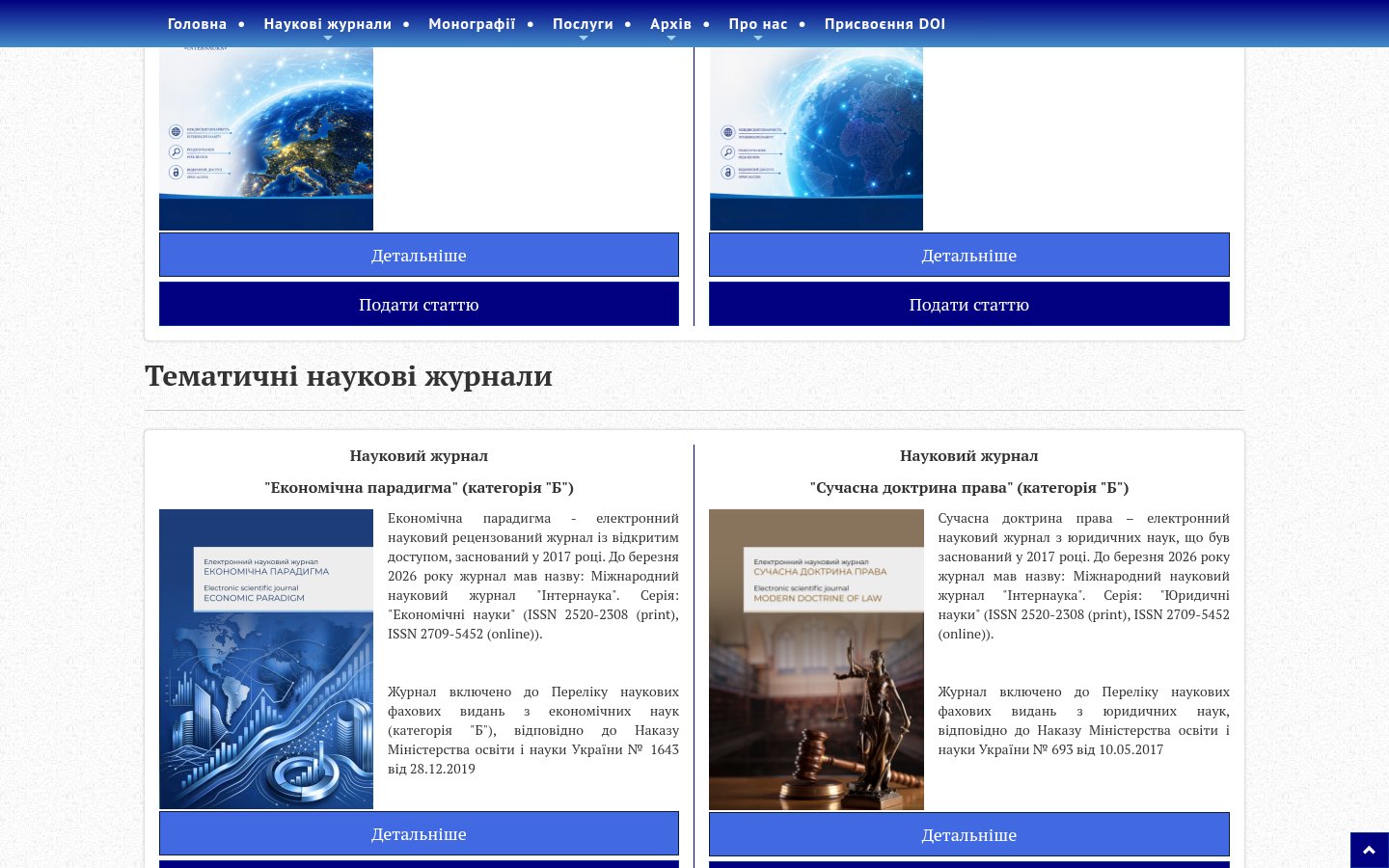The height and width of the screenshot is (868, 1389).
Task: Click the Економічна парадигма description paragraph
Action: pos(533,576)
